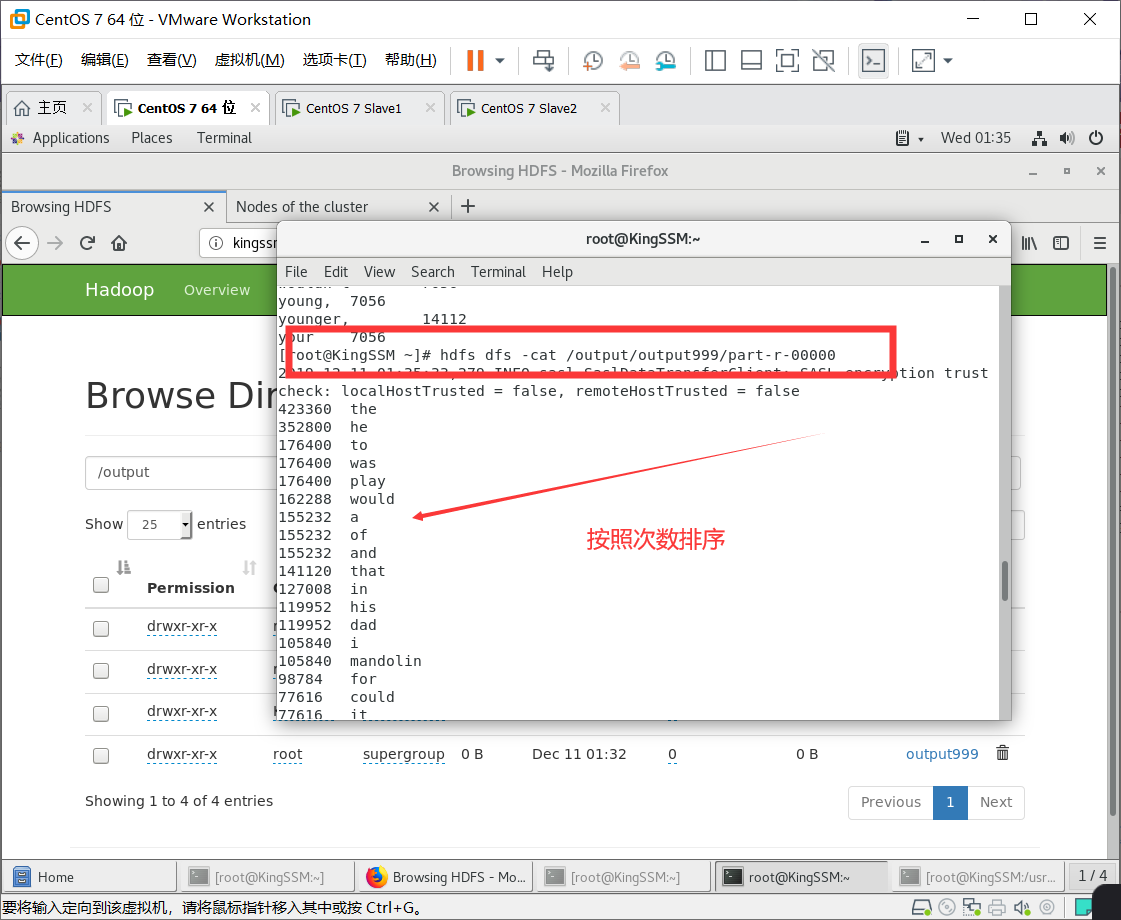Check the first drwxr-xr-x row checkbox
This screenshot has height=920, width=1121.
[101, 628]
